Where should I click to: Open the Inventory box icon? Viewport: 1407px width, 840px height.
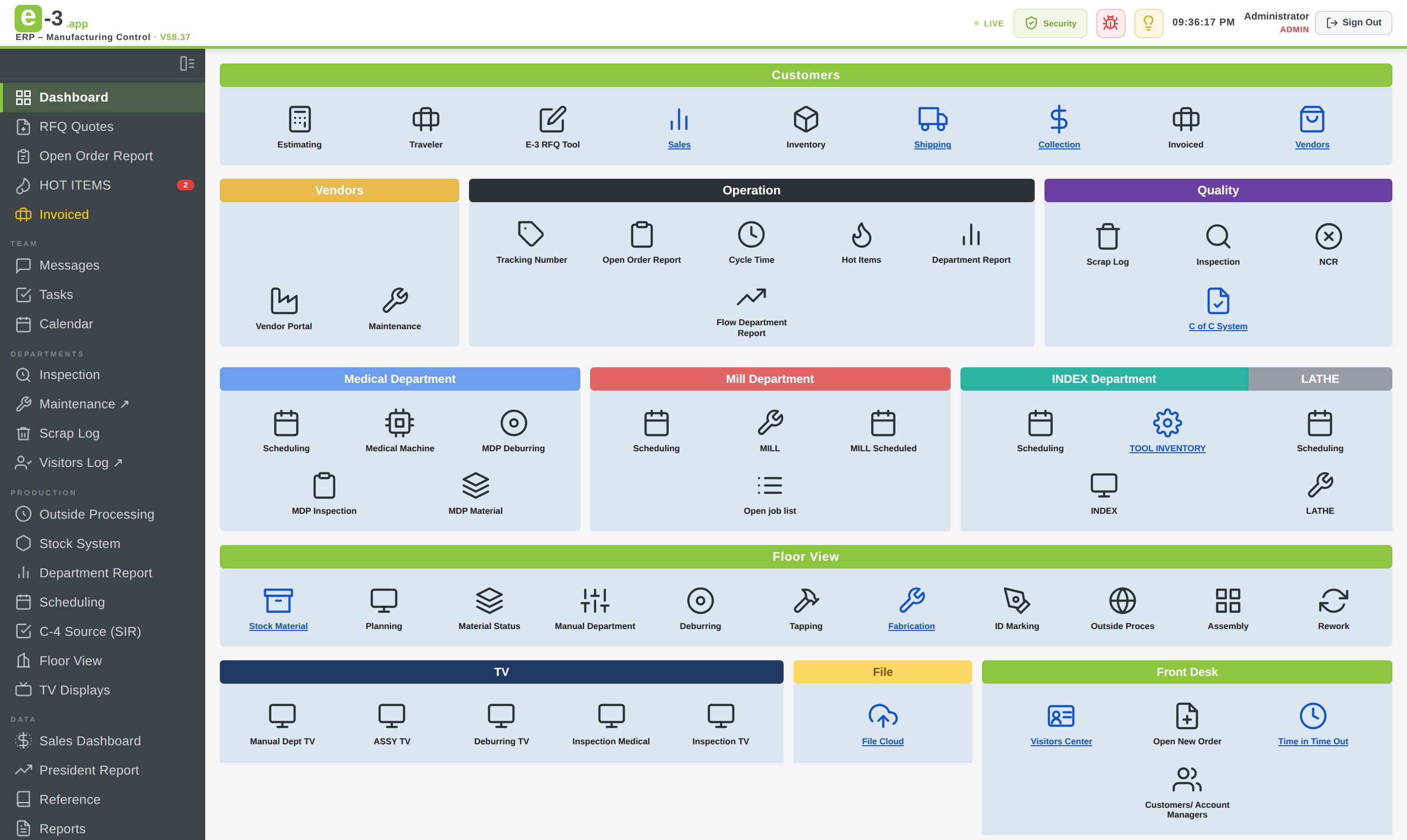pyautogui.click(x=806, y=120)
